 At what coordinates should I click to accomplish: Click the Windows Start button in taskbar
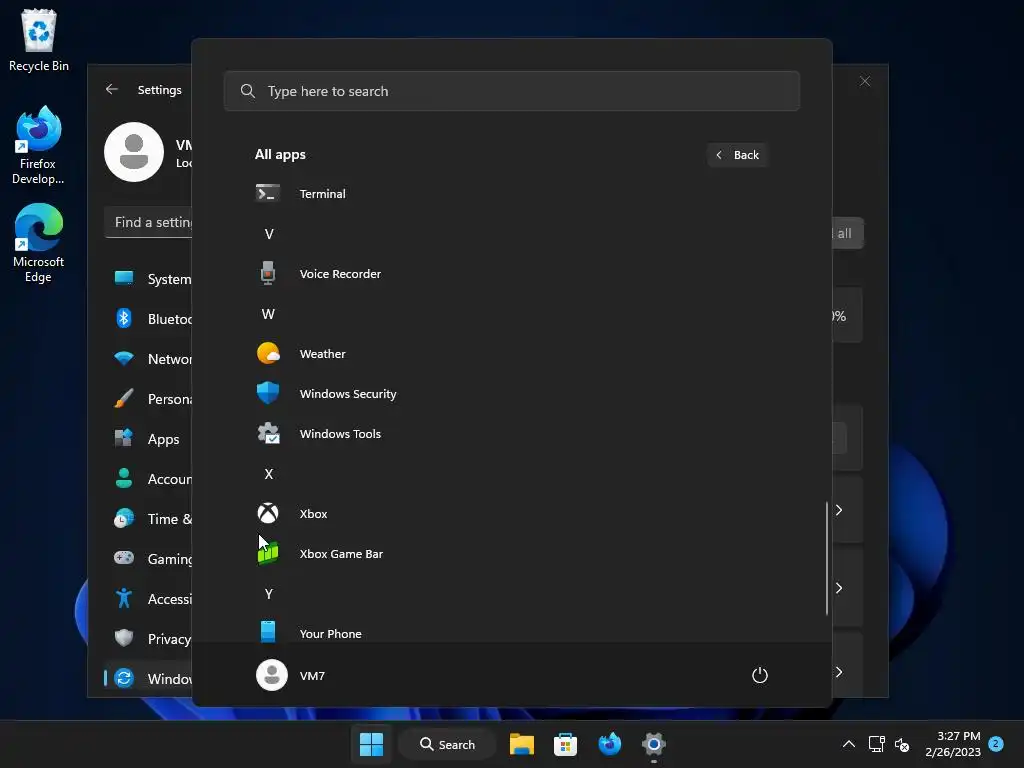(x=372, y=744)
